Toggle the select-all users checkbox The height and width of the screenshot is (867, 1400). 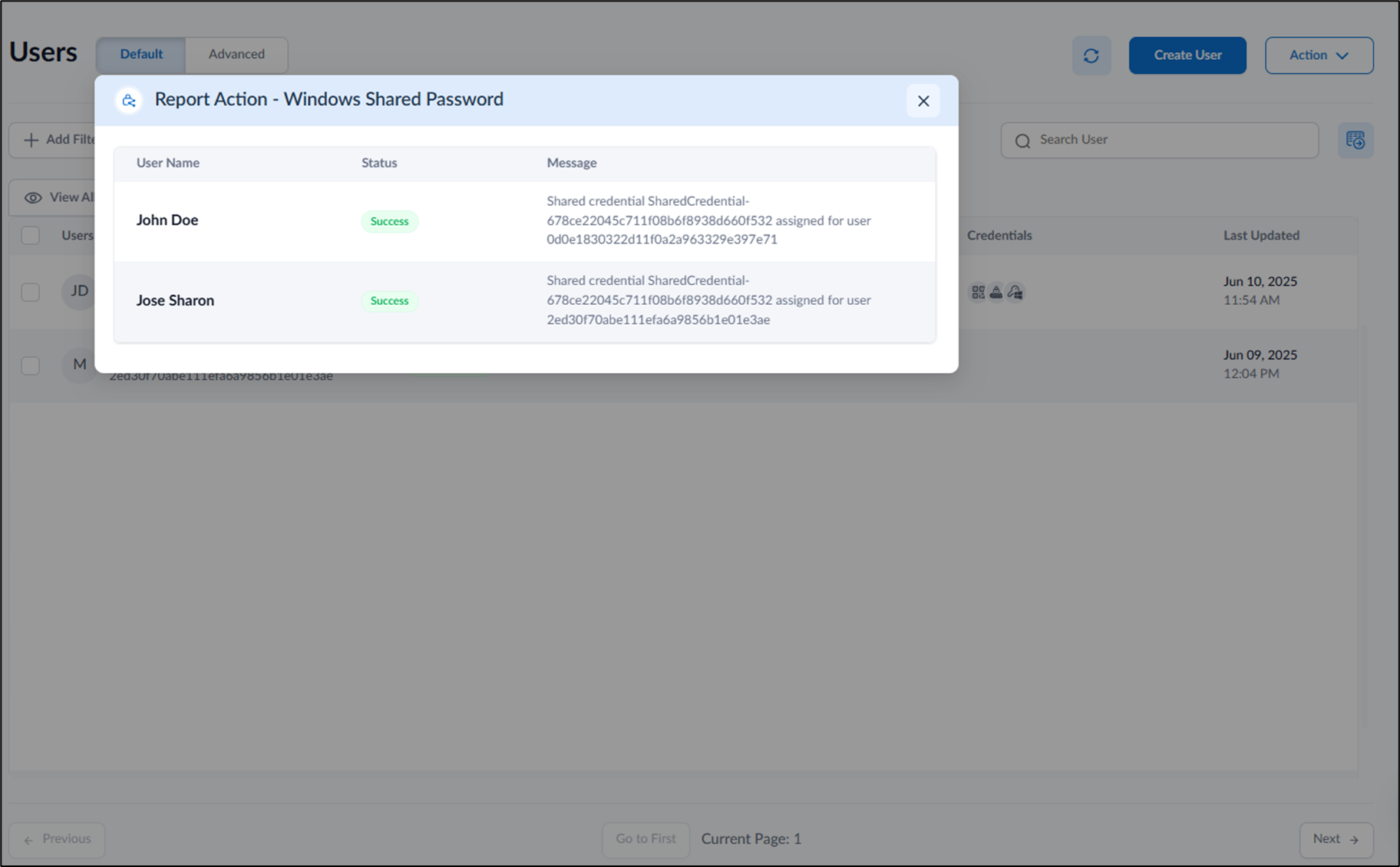tap(31, 235)
